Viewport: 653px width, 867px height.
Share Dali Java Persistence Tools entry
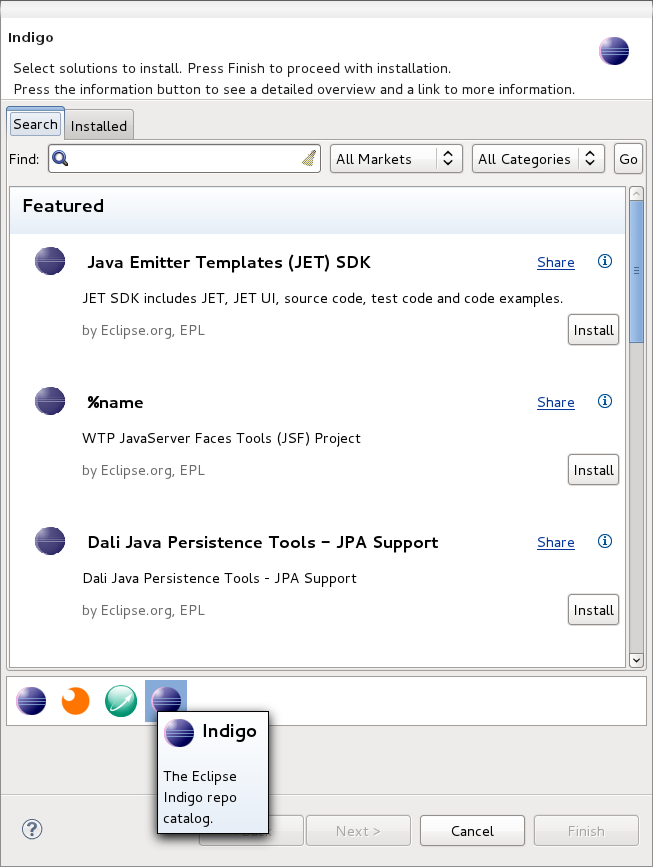click(x=556, y=542)
